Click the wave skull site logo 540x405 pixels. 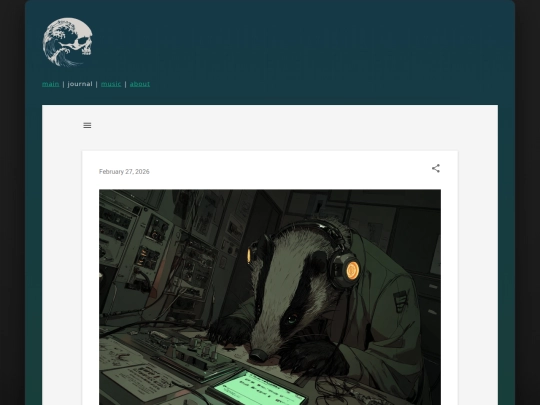point(68,42)
